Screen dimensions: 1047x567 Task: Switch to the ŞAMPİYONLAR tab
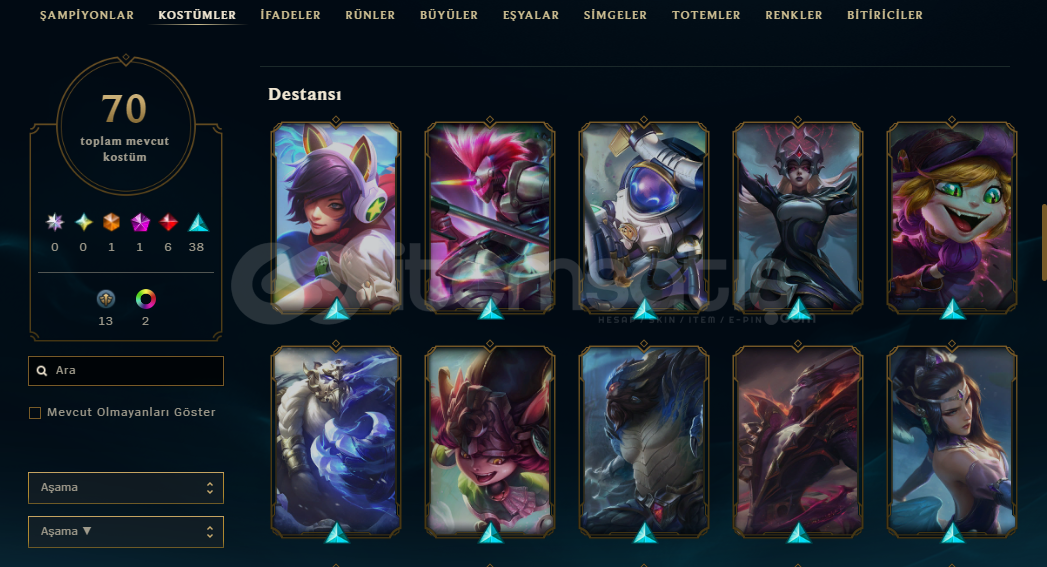pyautogui.click(x=87, y=15)
